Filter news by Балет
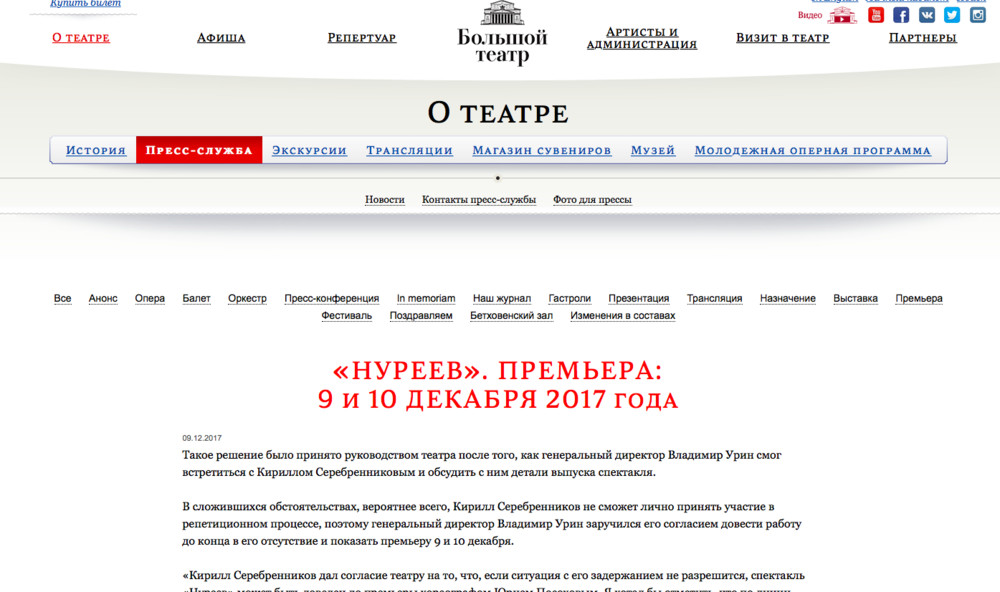The image size is (1000, 592). point(196,299)
